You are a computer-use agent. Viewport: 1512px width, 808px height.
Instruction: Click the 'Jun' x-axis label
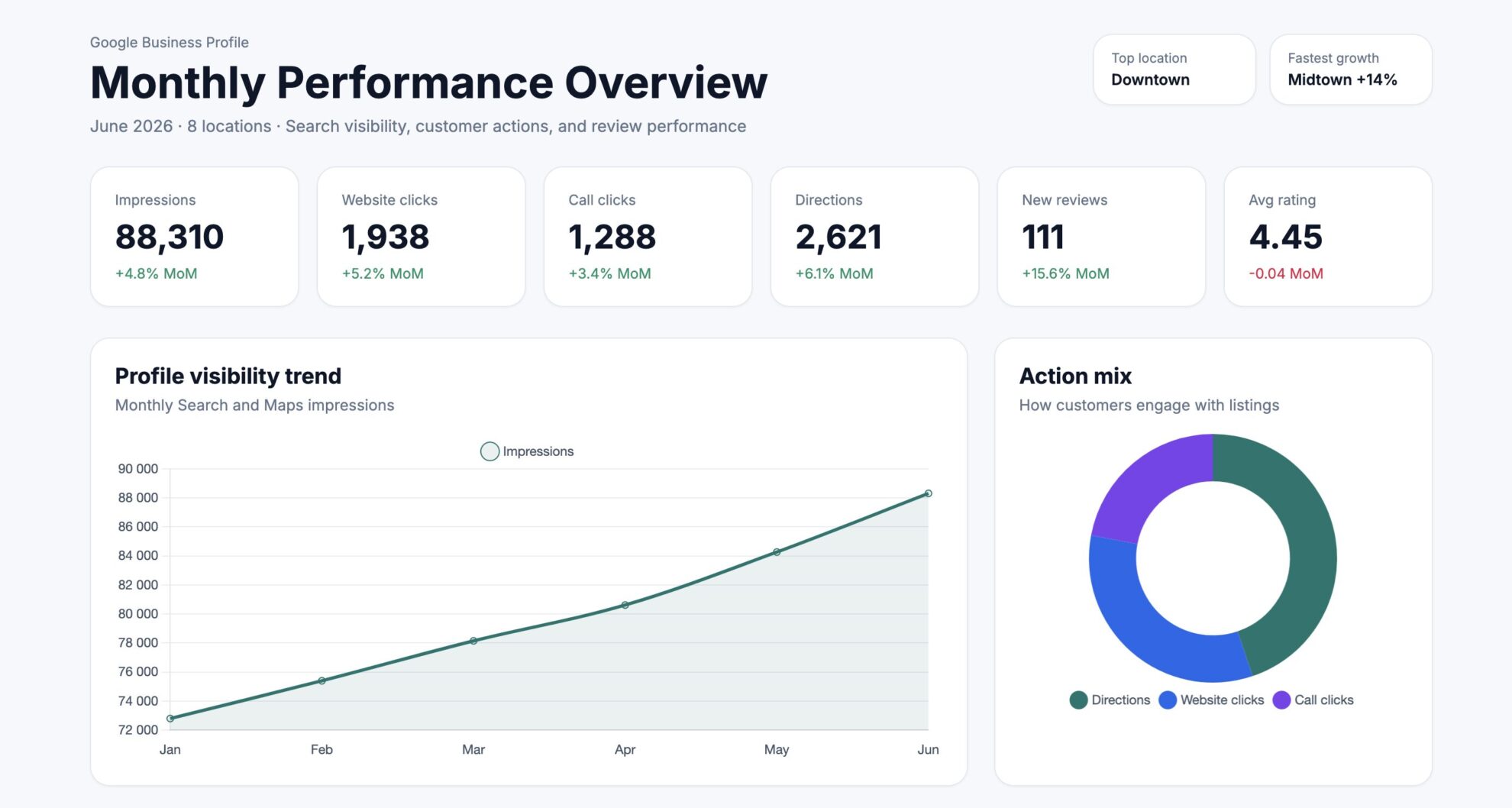(928, 750)
